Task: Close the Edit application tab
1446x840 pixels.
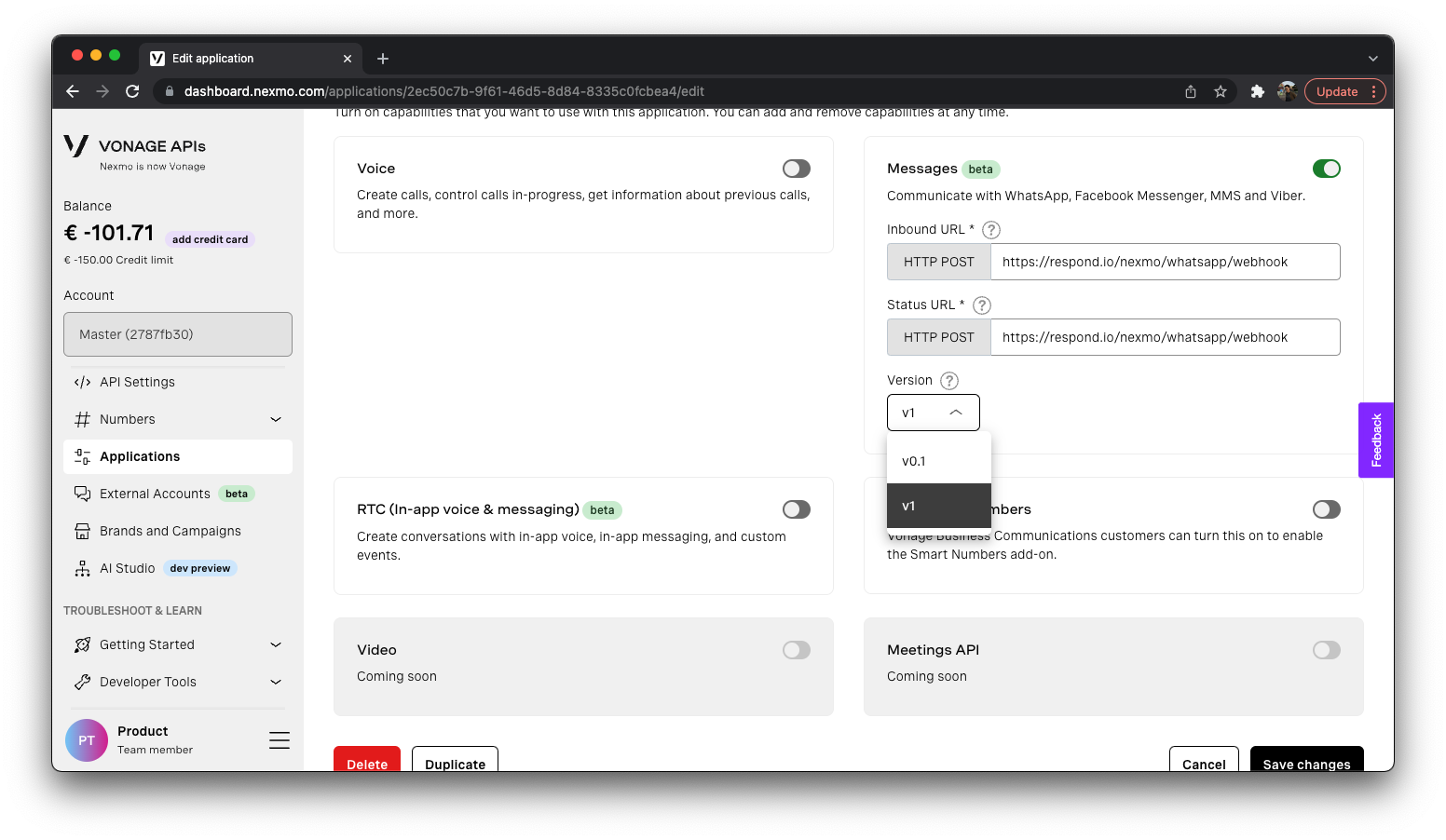Action: (x=348, y=59)
